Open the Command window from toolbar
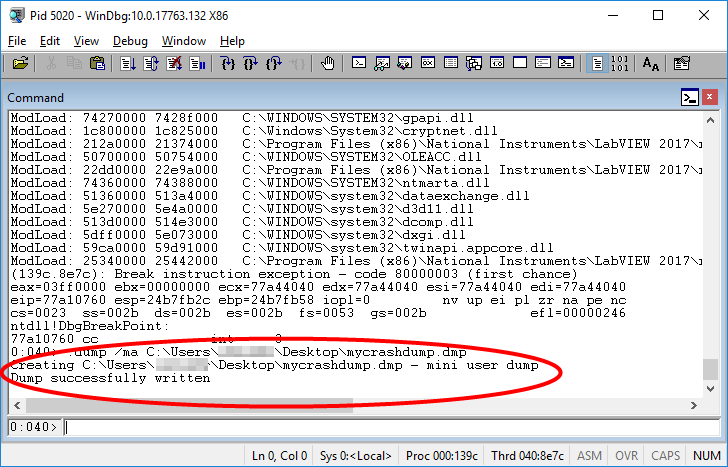The image size is (728, 467). (x=359, y=64)
